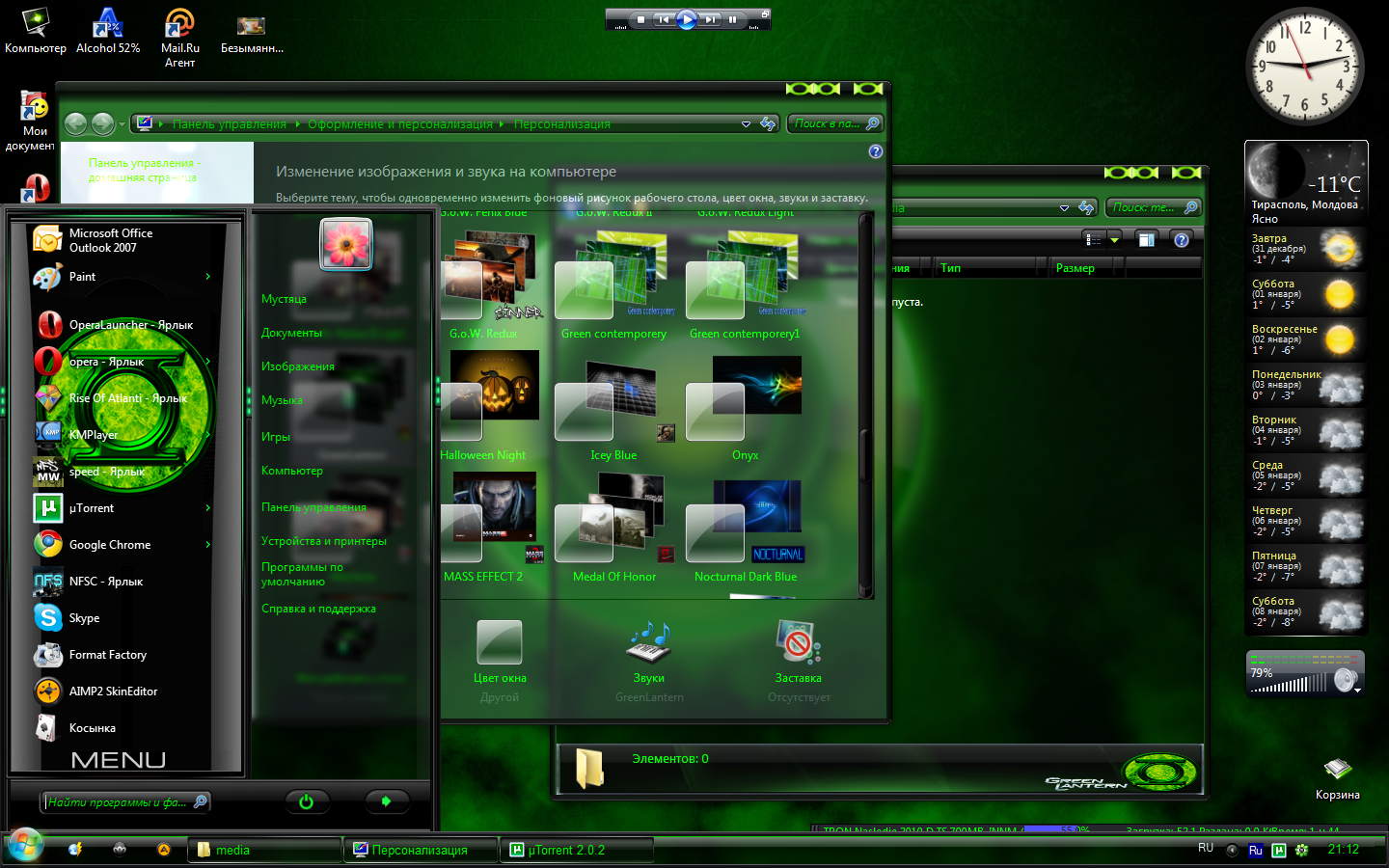1389x868 pixels.
Task: Select the Halloween Night theme
Action: (490, 407)
